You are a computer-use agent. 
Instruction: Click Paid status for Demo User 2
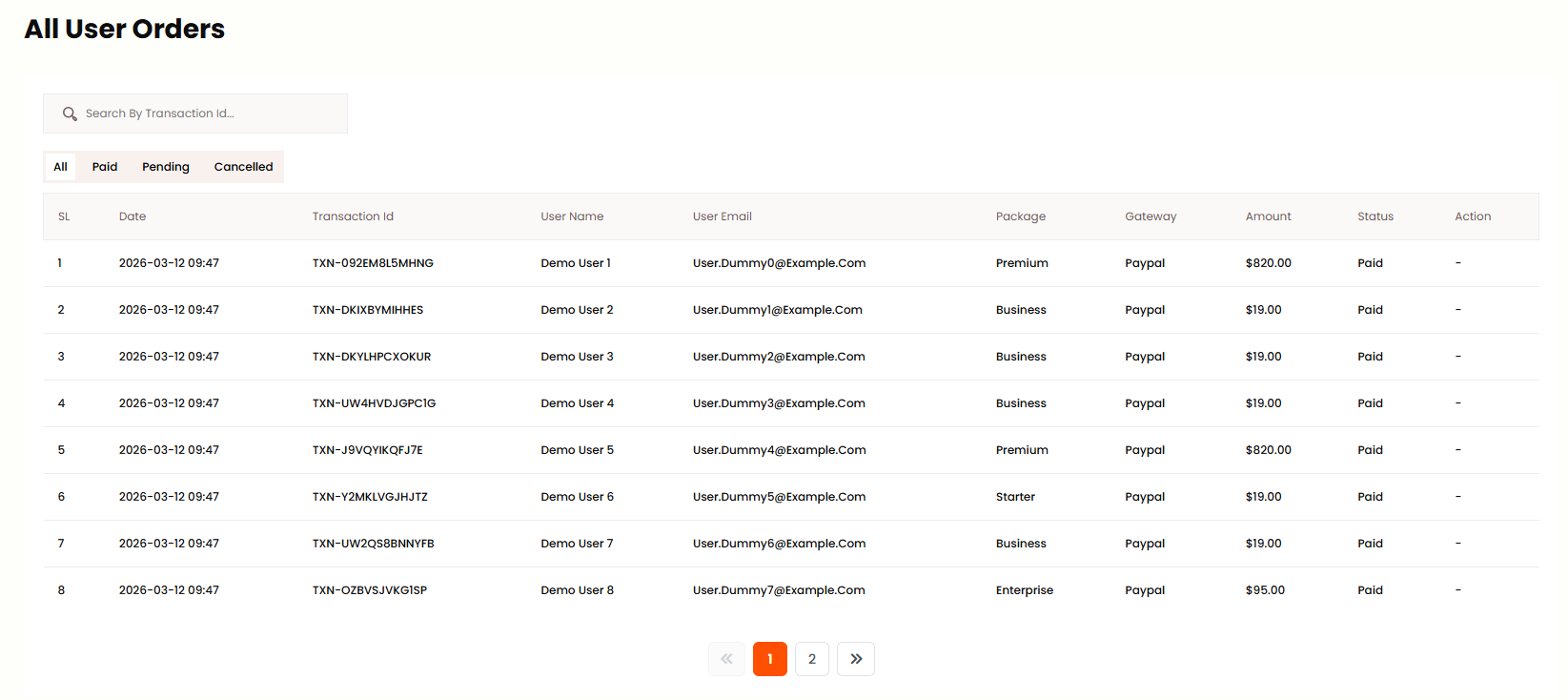(x=1370, y=310)
